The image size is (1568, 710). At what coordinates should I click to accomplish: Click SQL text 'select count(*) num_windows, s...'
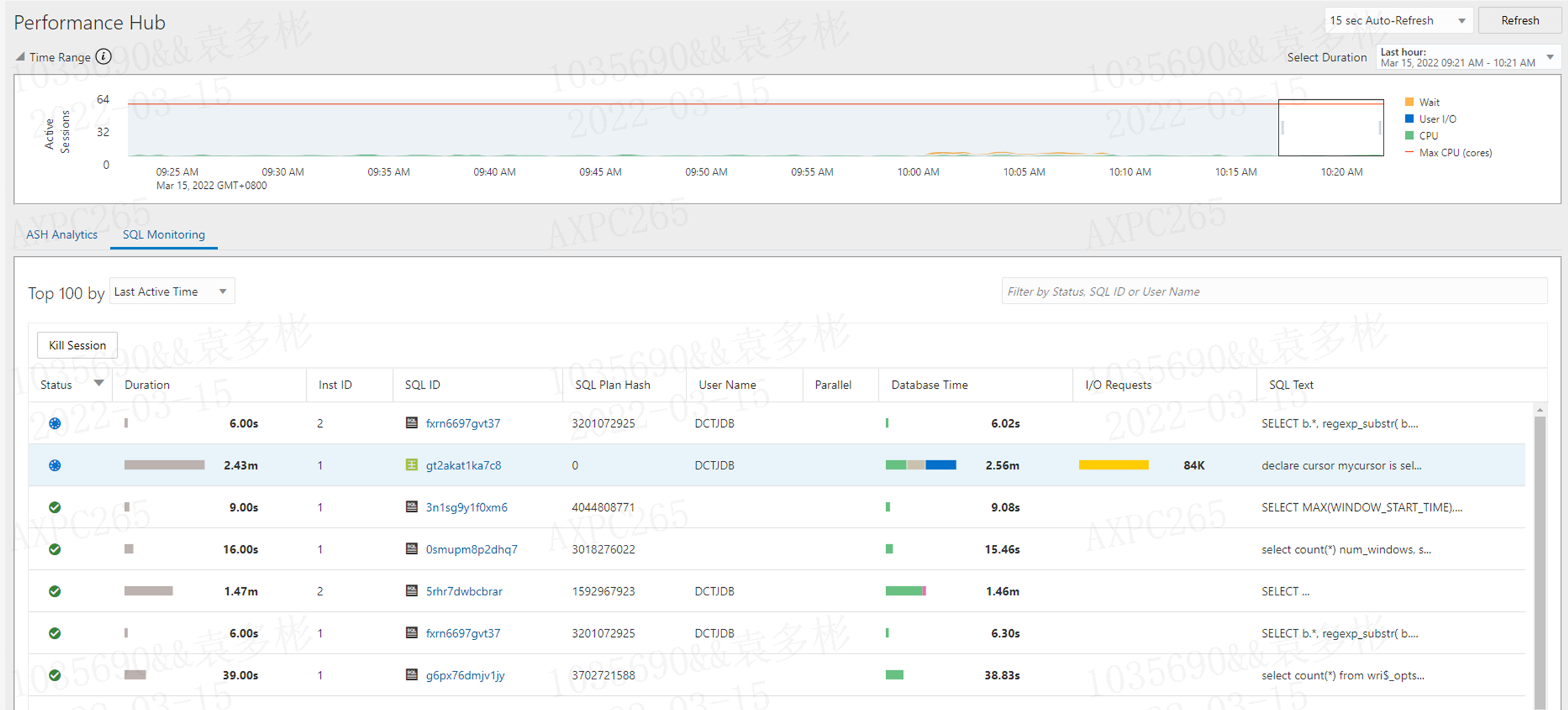click(1346, 549)
